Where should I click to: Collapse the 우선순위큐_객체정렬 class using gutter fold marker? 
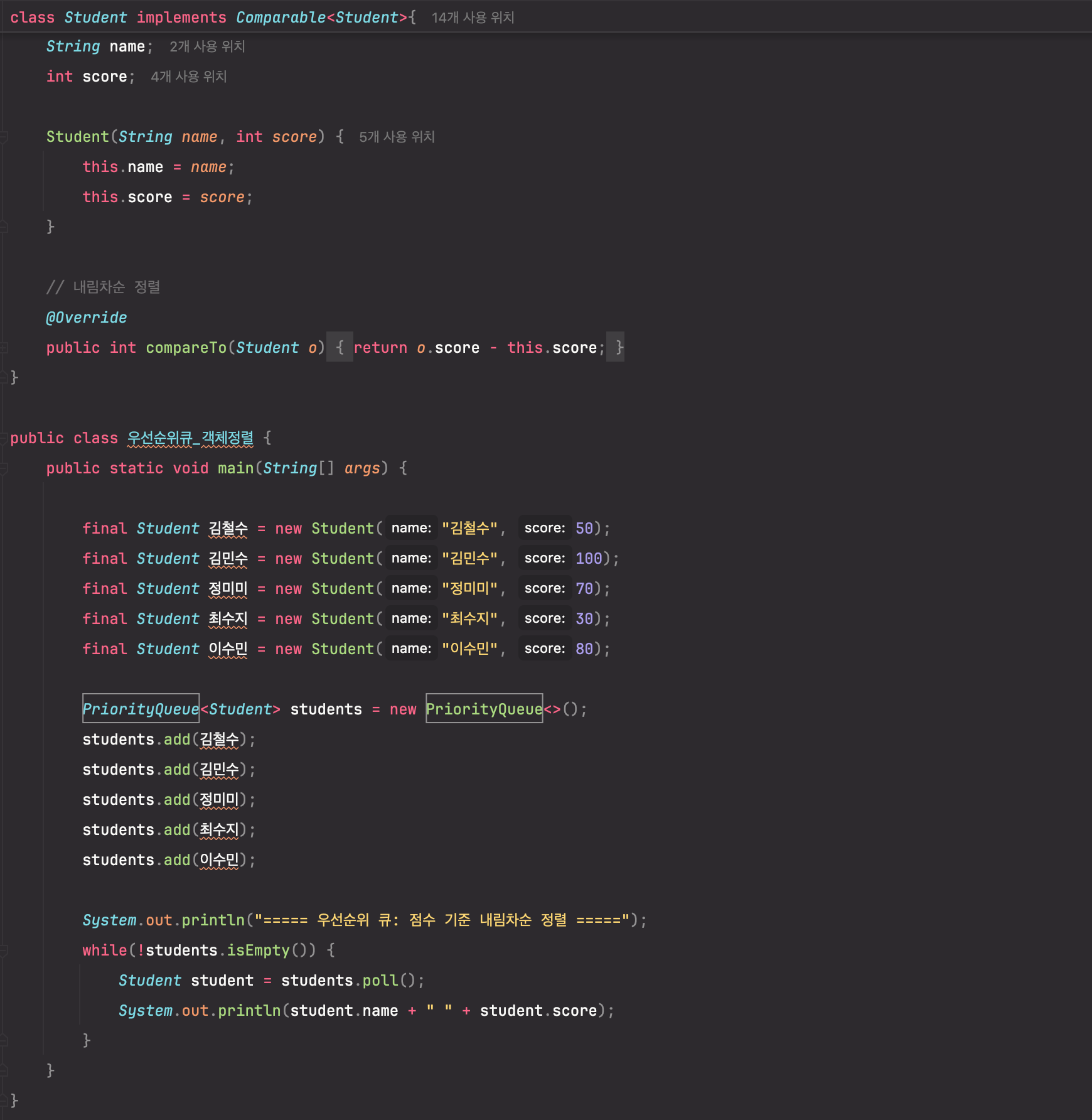tap(4, 438)
